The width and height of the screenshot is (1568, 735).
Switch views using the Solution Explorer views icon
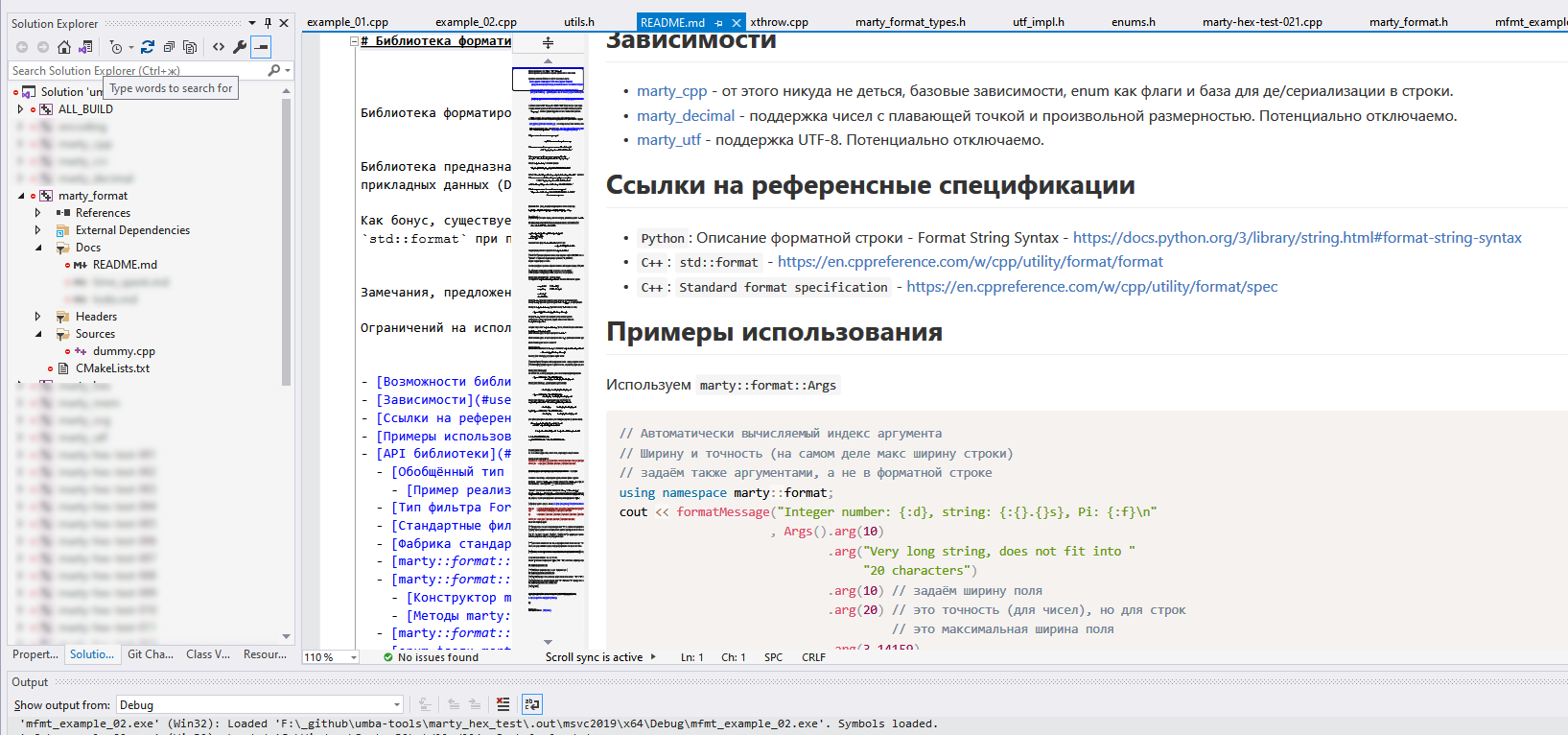pyautogui.click(x=85, y=46)
